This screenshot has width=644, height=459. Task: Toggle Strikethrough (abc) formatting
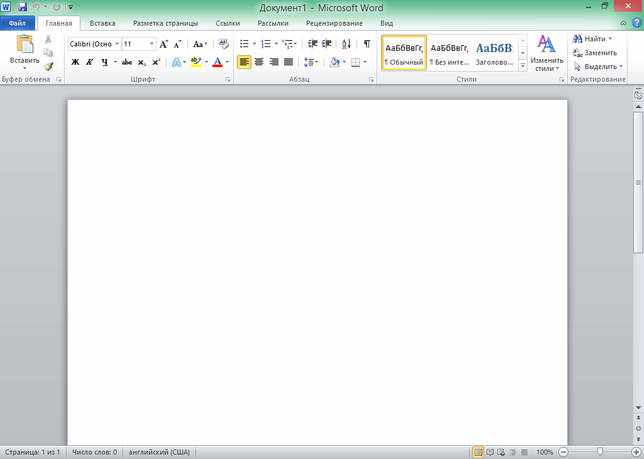pos(126,62)
